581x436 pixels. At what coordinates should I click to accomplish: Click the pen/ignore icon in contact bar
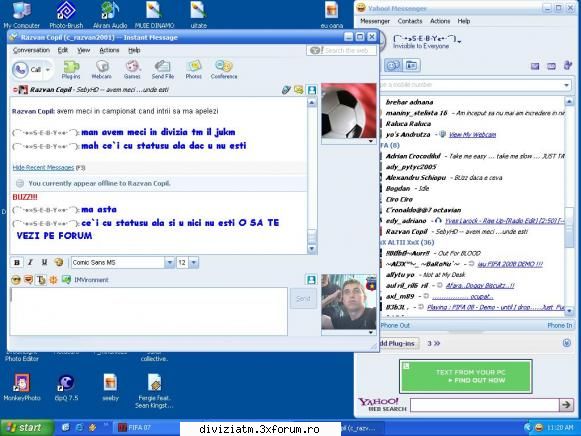286,90
